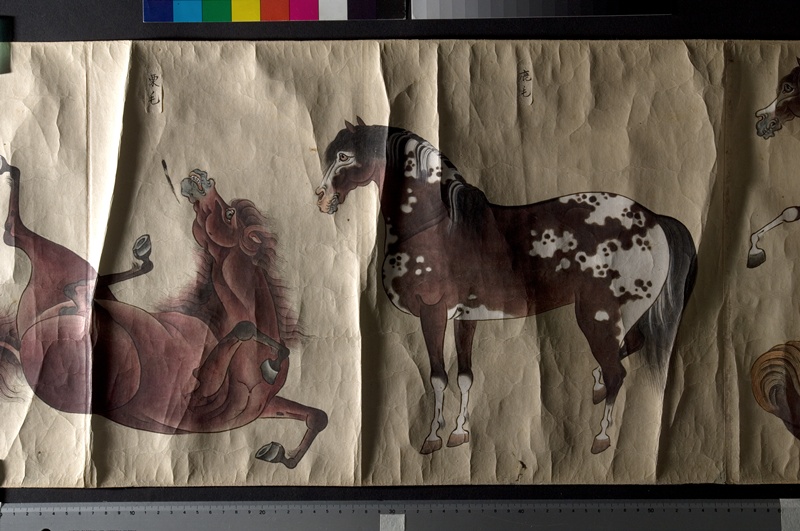Click the white patch on color chart
The image size is (800, 531).
(x=333, y=10)
